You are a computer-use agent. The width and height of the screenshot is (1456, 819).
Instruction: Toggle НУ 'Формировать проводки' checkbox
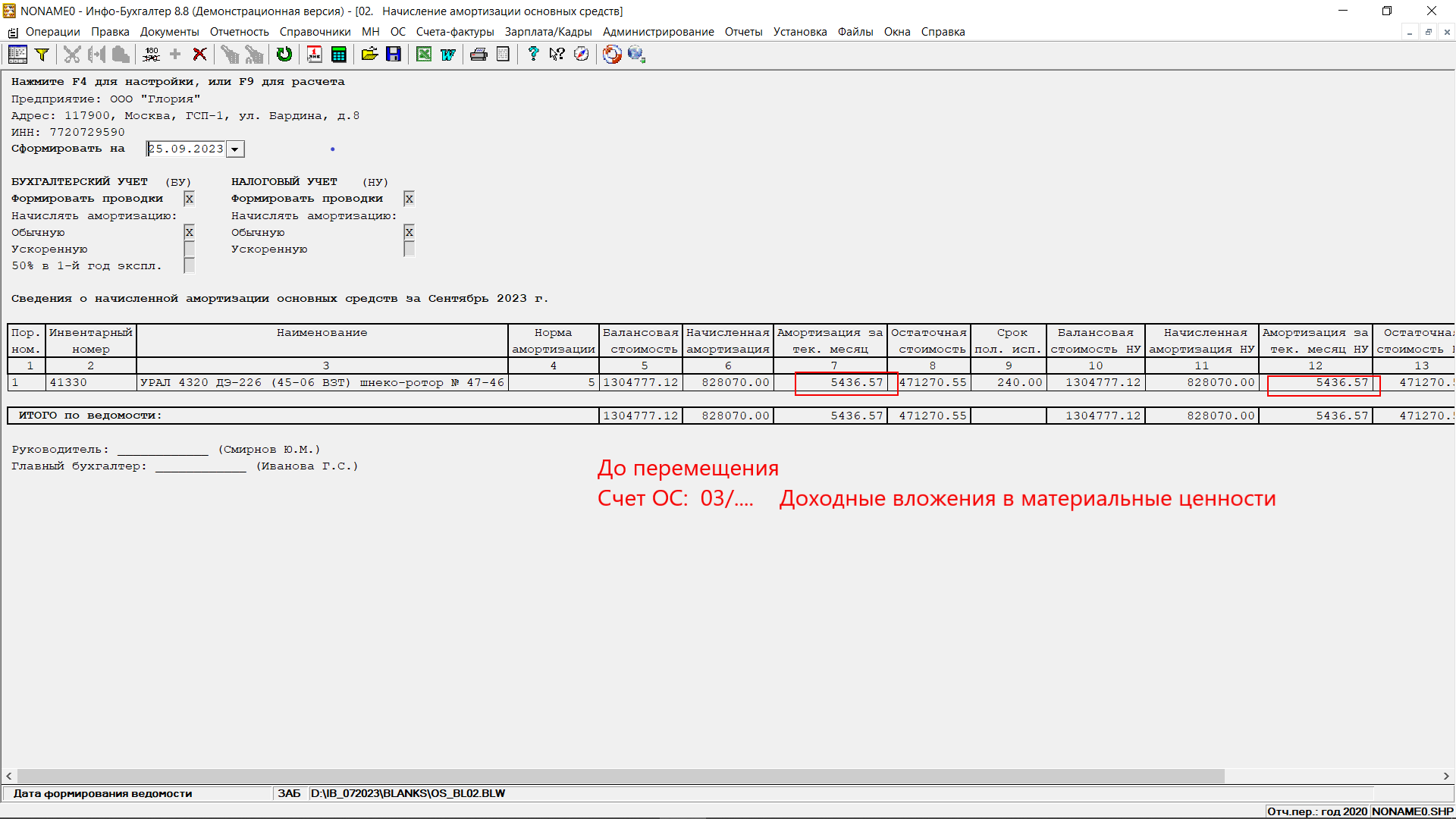click(409, 199)
